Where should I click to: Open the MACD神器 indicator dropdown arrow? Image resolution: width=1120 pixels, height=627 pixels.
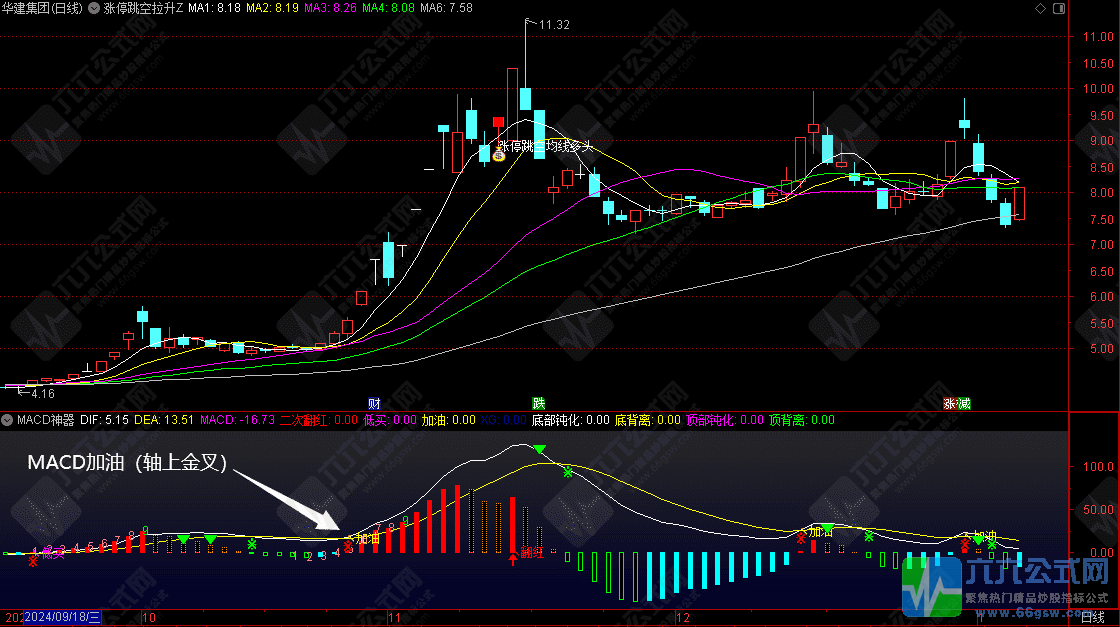9,420
